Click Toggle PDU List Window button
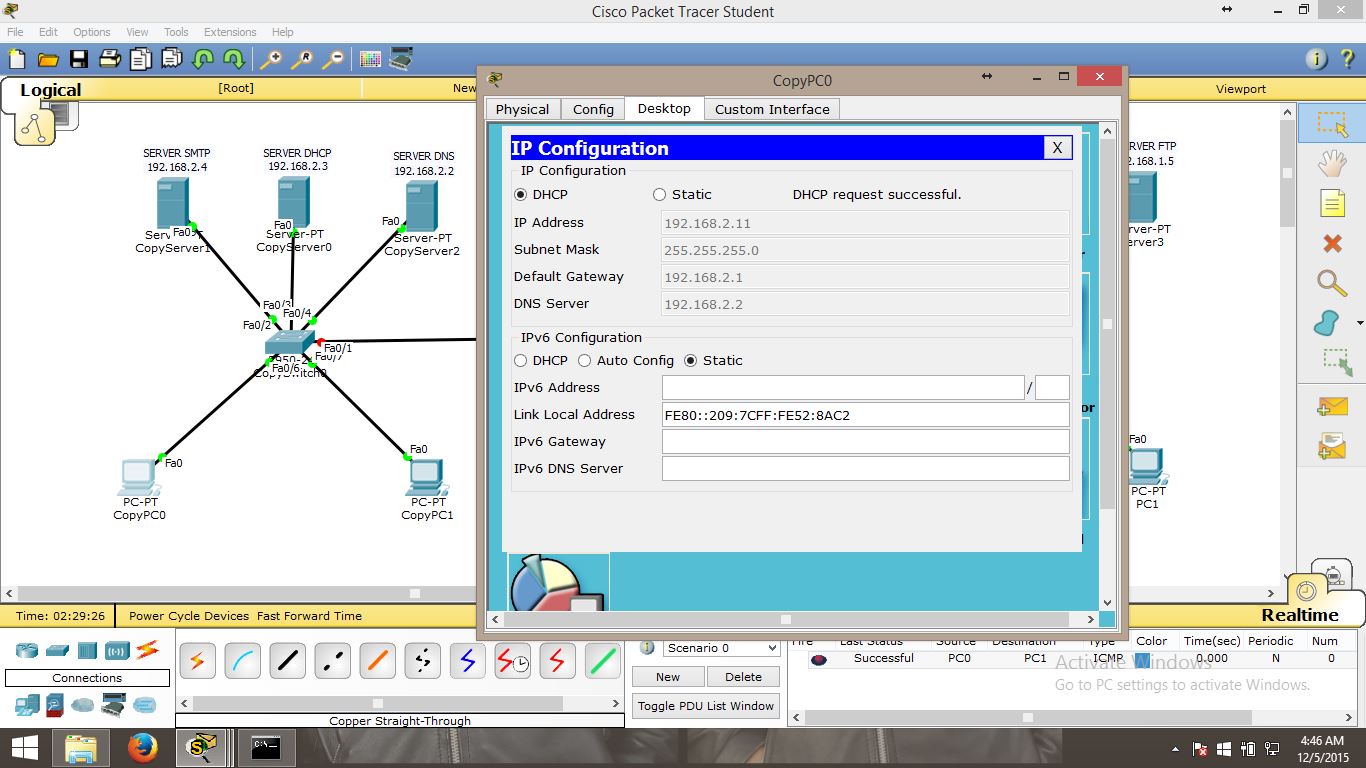The width and height of the screenshot is (1366, 768). 706,706
